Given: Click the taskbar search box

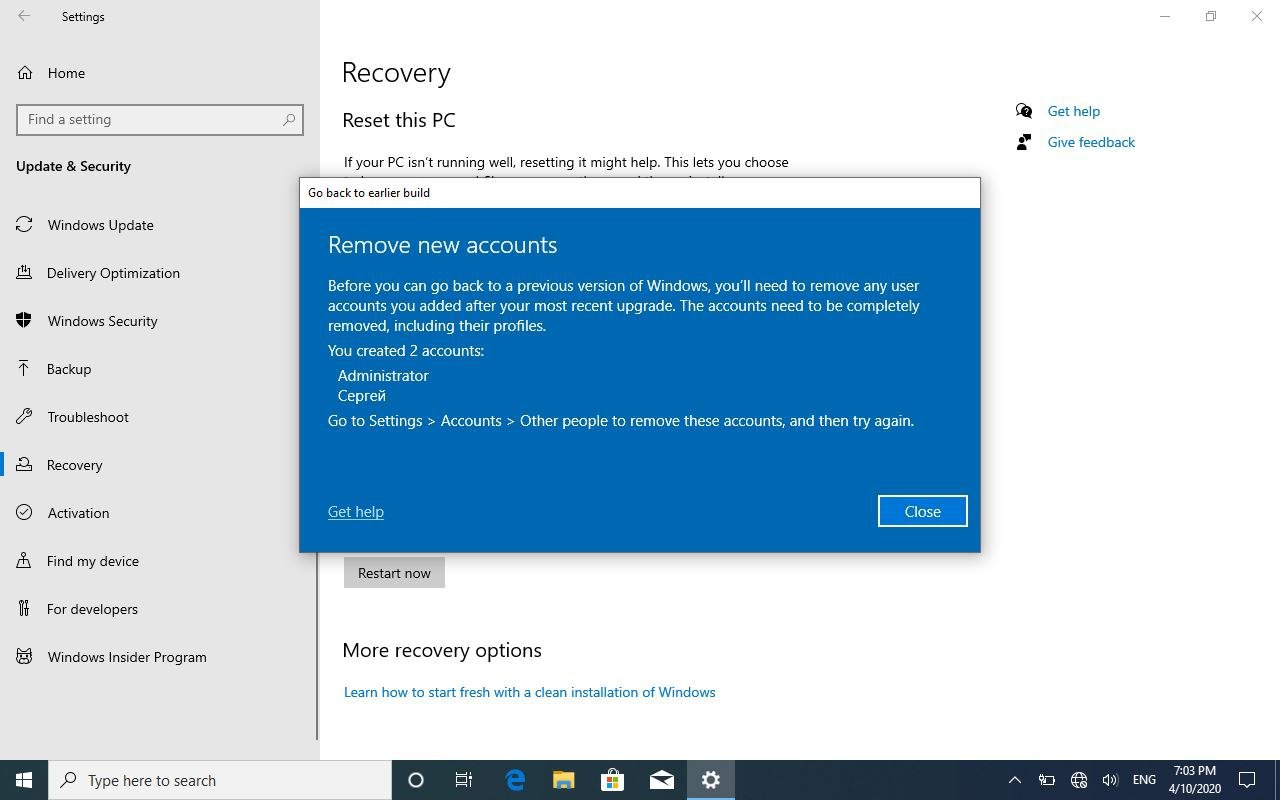Looking at the screenshot, I should pos(220,780).
